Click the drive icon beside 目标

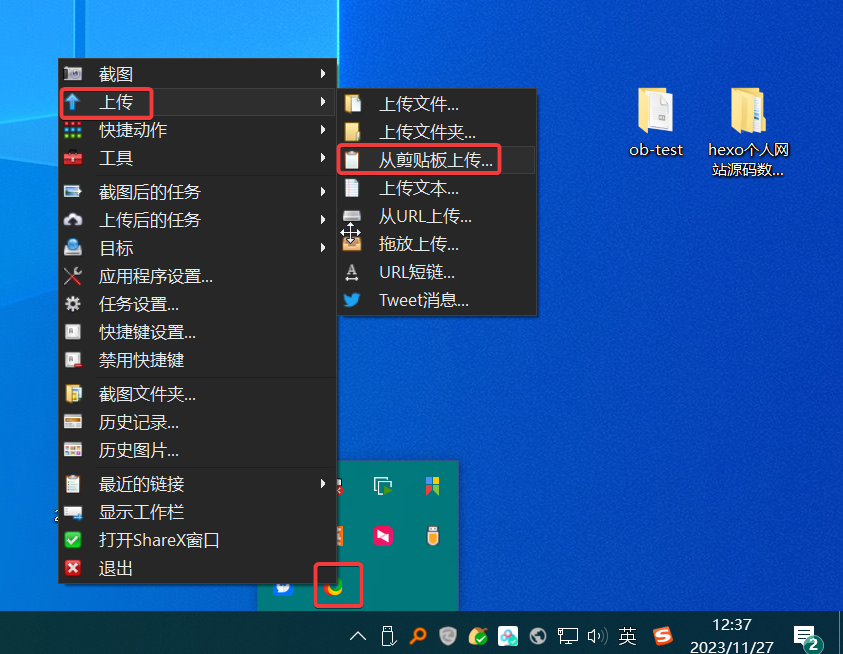pos(73,247)
